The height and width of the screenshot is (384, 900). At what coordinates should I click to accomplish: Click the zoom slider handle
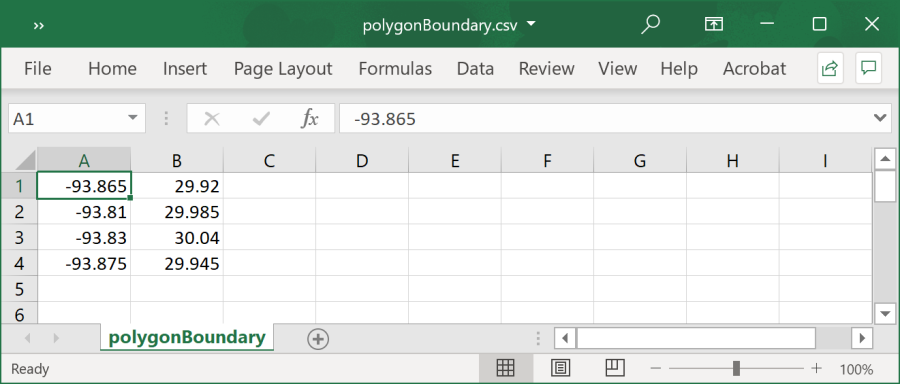click(x=736, y=368)
